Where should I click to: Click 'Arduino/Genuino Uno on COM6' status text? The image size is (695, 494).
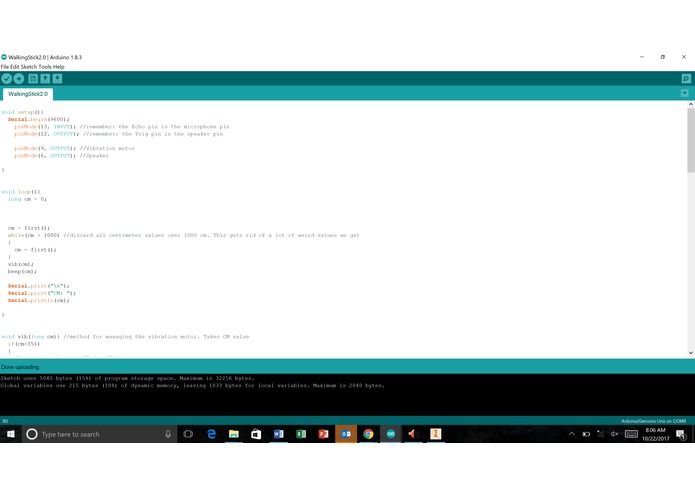click(653, 421)
